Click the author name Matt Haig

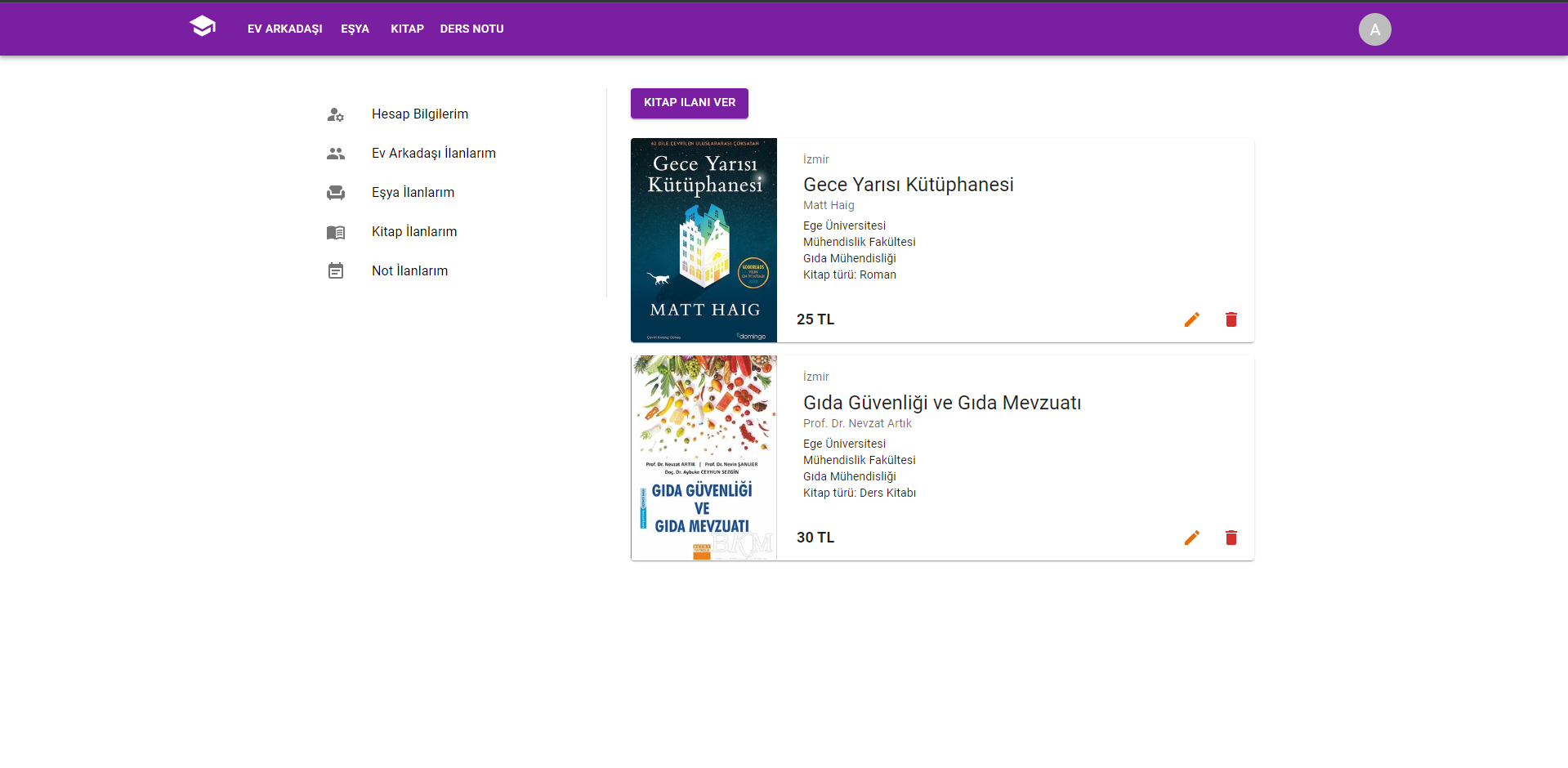tap(829, 206)
